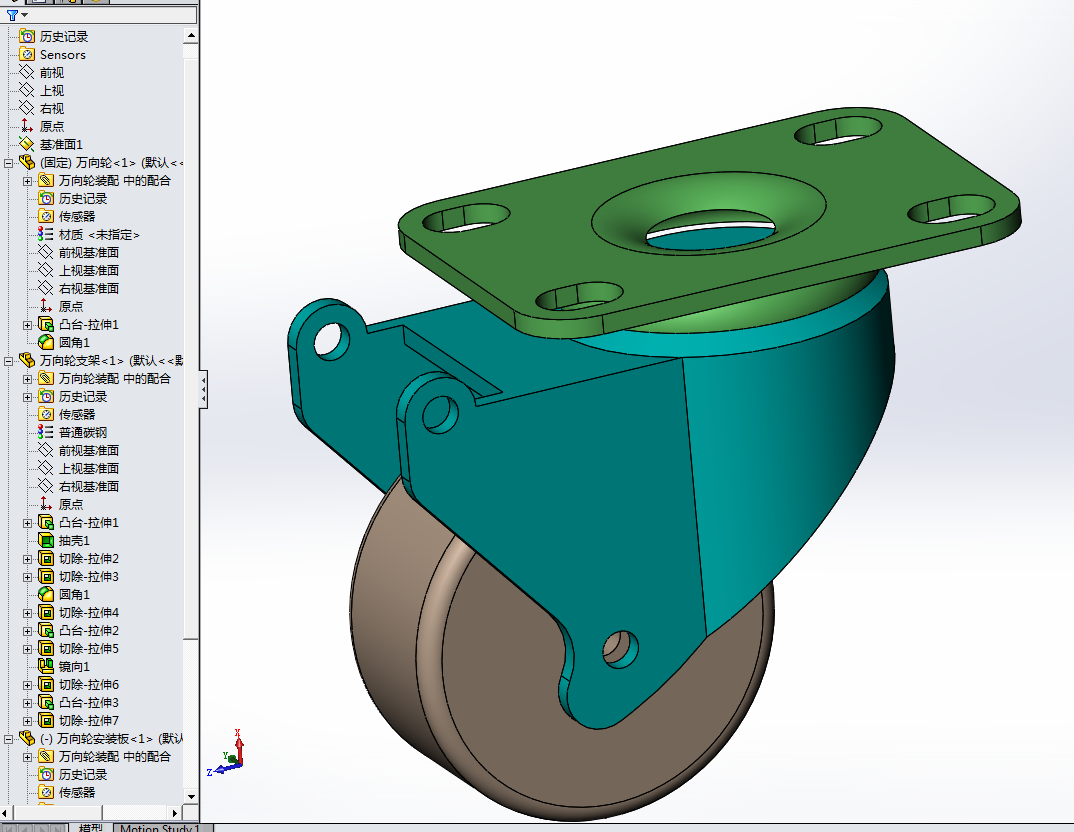Collapse the 万向轮安装板<1> component node
Viewport: 1074px width, 832px height.
pyautogui.click(x=9, y=739)
